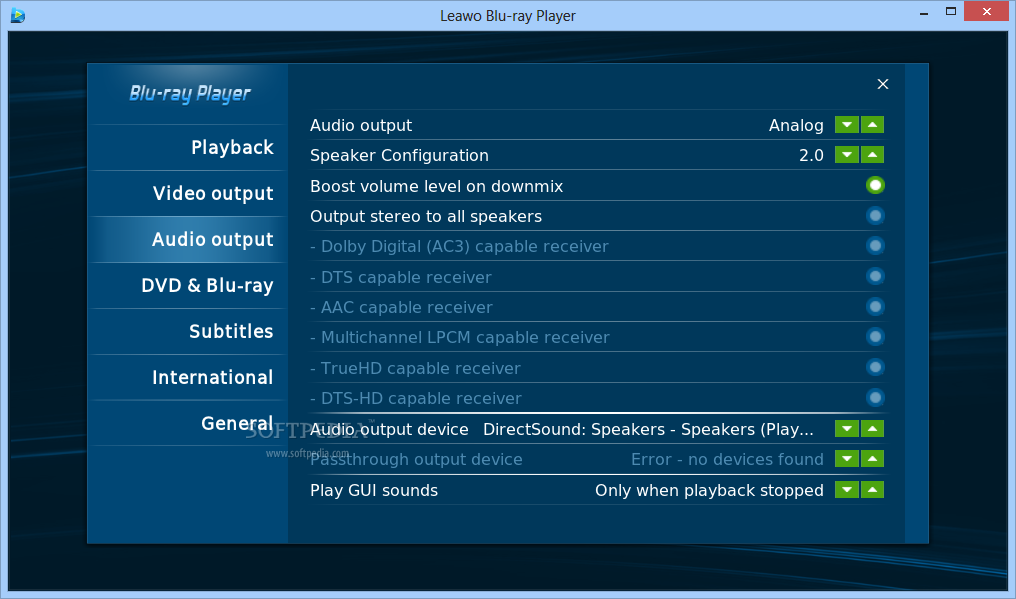Open the Video output settings section
This screenshot has width=1016, height=599.
(x=189, y=193)
